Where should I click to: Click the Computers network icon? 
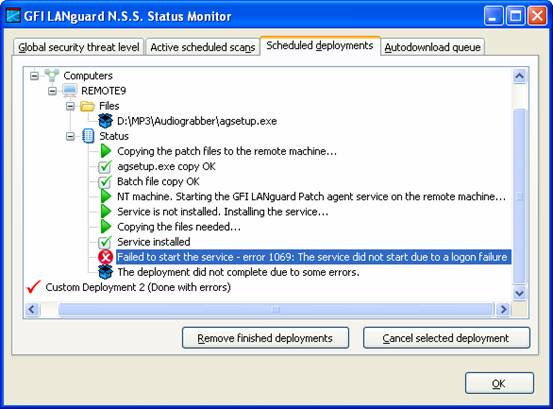tap(51, 75)
